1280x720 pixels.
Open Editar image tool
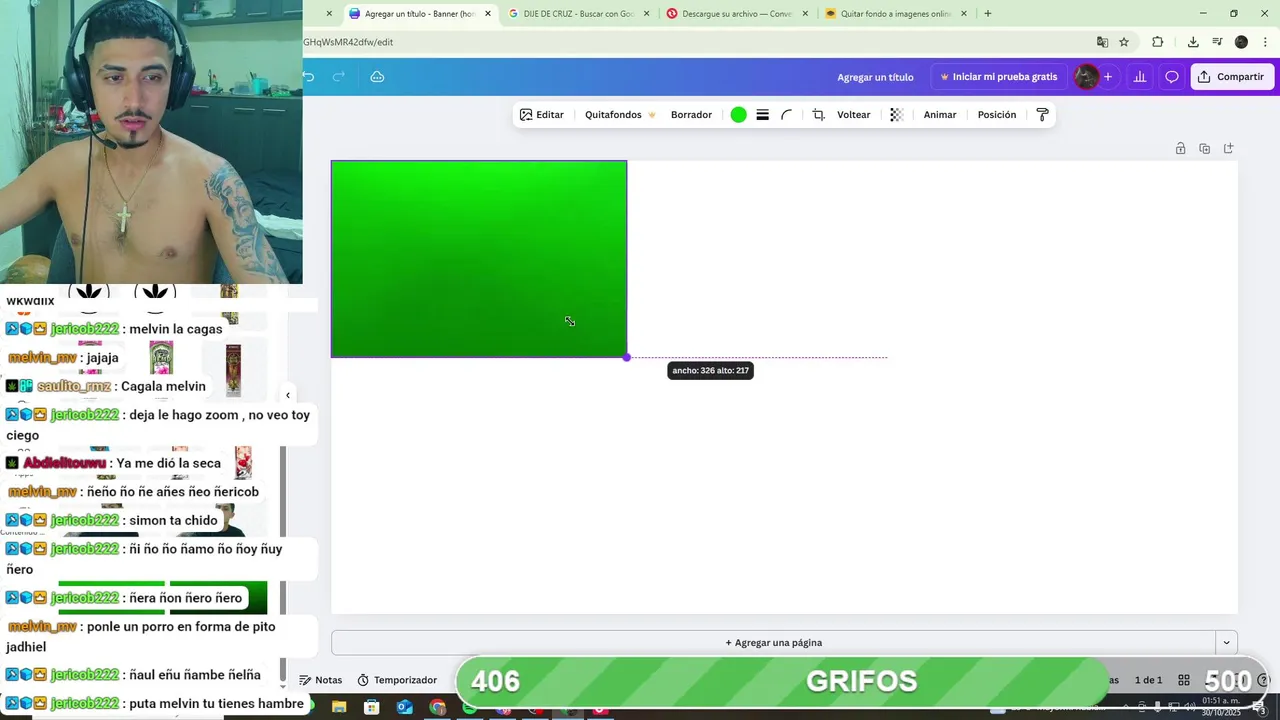coord(542,115)
